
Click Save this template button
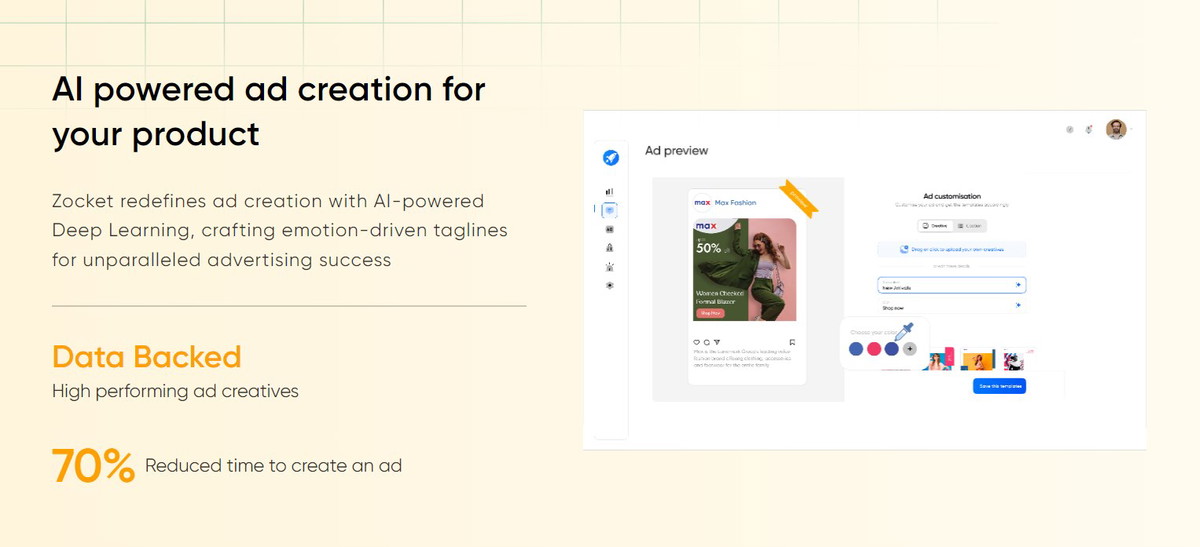tap(999, 386)
